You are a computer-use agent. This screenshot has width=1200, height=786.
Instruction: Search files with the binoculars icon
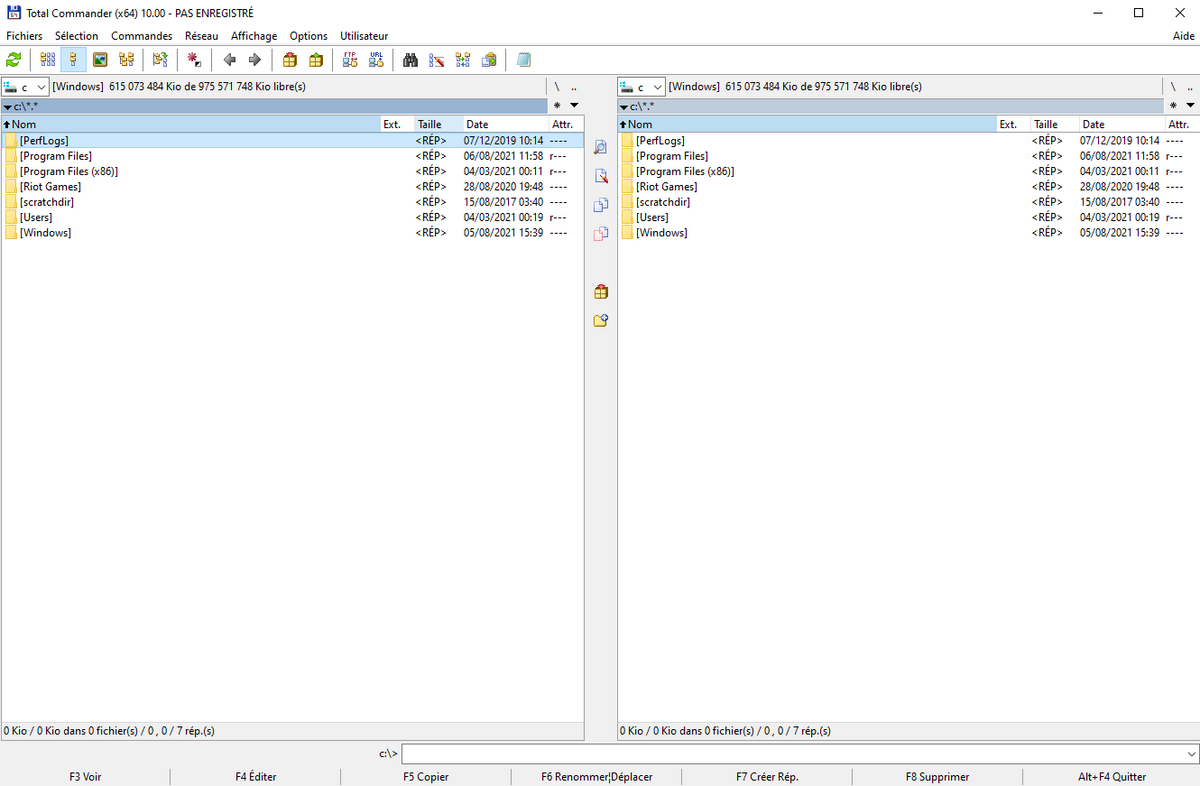point(410,60)
